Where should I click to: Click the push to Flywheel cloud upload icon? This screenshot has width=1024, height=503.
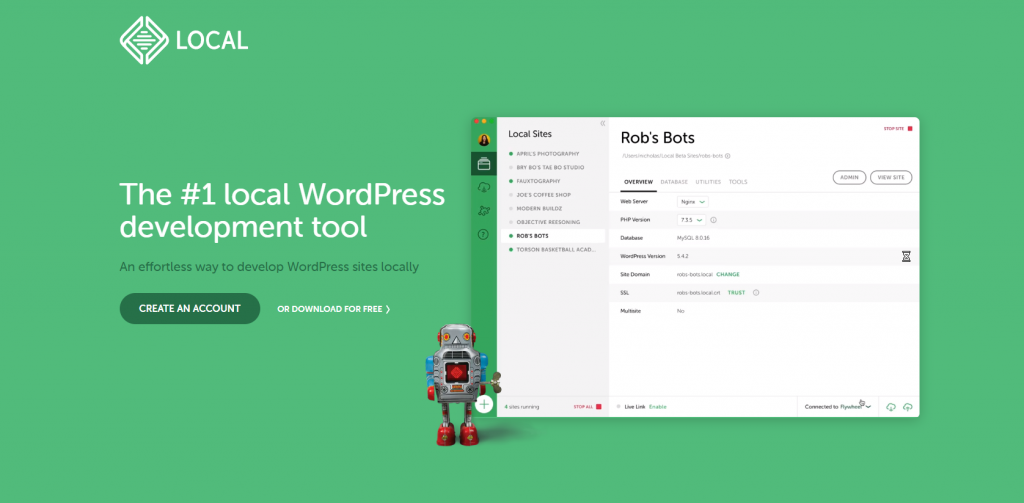pos(907,407)
